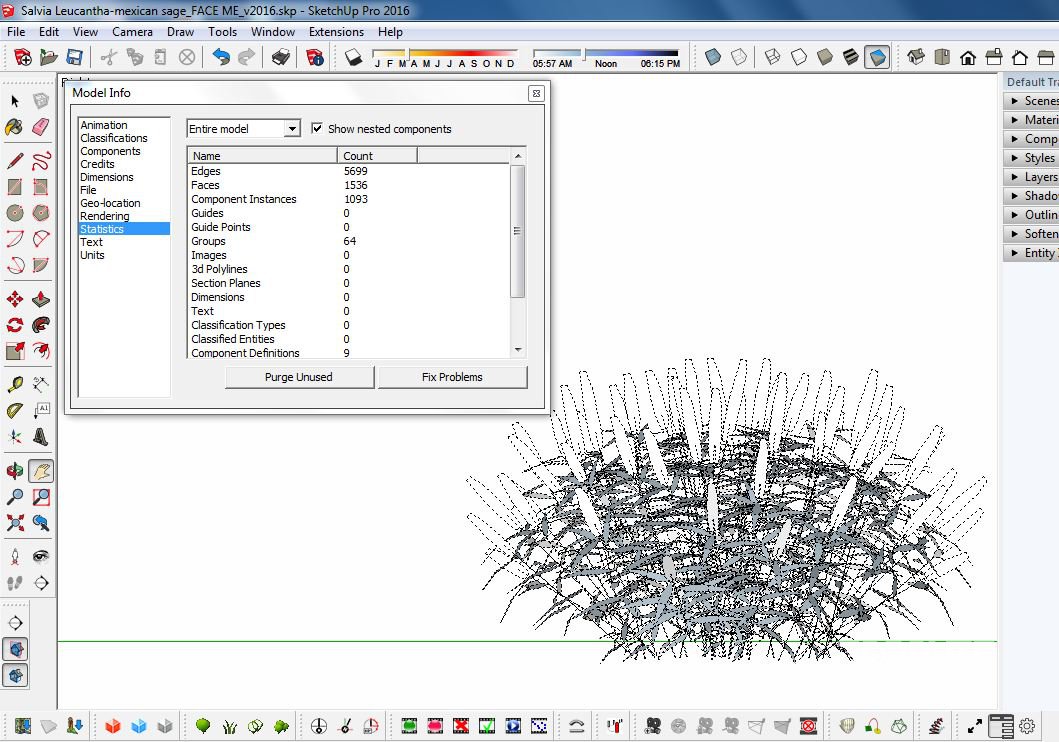Activate the Pan hand tool
Image resolution: width=1059 pixels, height=742 pixels.
click(40, 471)
